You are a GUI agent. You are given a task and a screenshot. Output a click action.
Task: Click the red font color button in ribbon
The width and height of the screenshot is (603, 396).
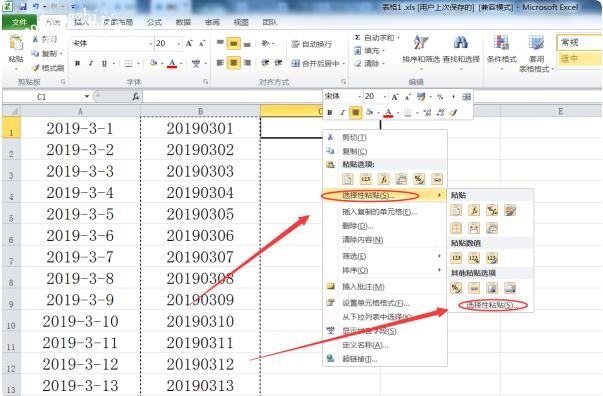click(x=172, y=63)
